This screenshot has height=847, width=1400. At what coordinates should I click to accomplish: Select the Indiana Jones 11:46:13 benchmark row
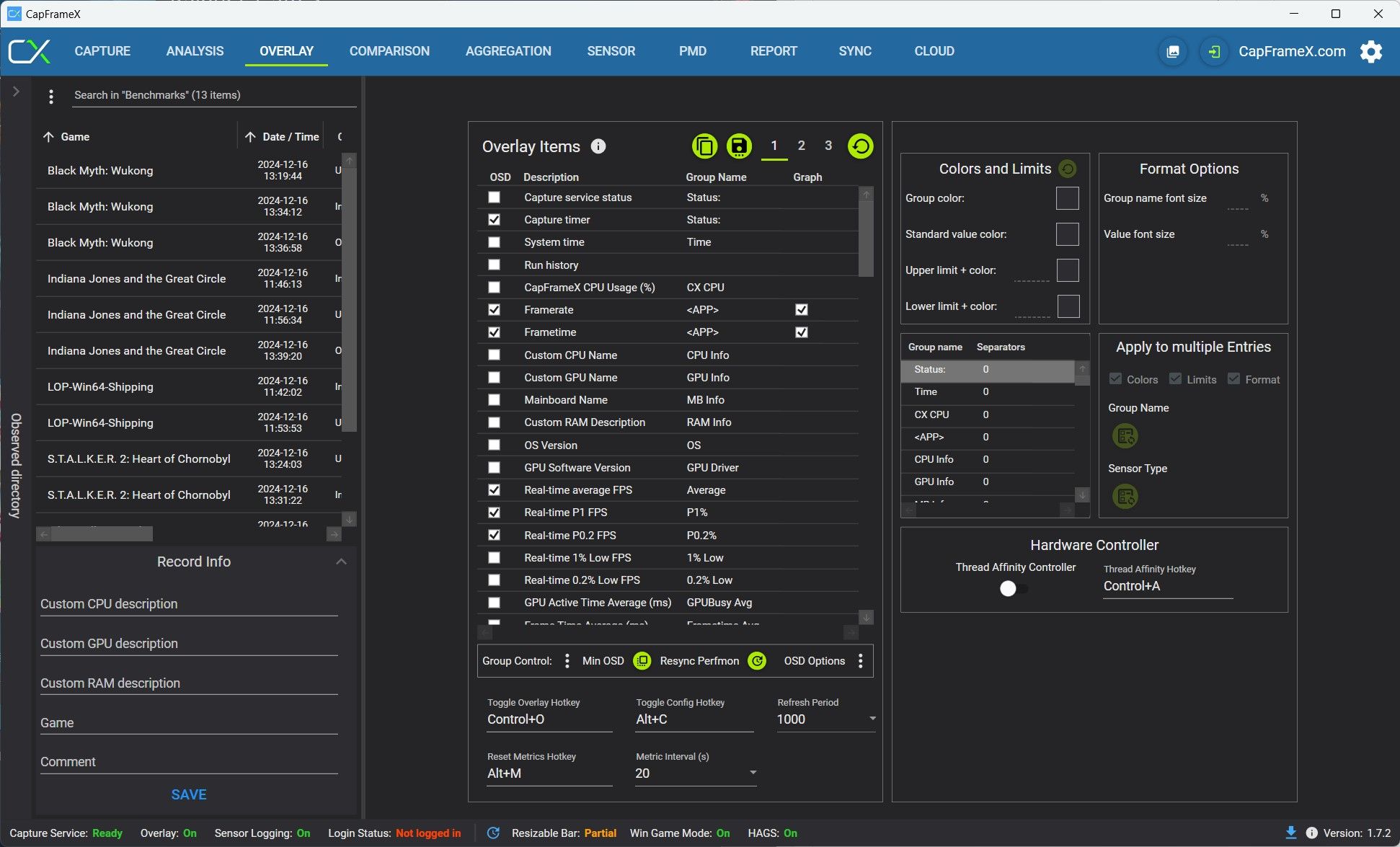189,279
